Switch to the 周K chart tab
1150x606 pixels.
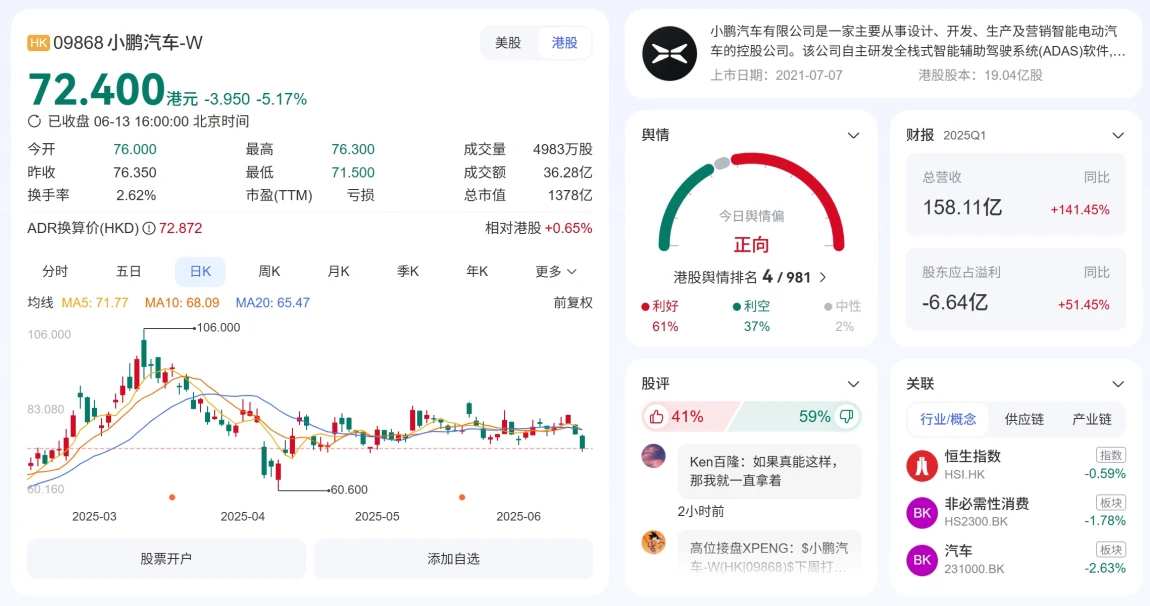click(270, 271)
